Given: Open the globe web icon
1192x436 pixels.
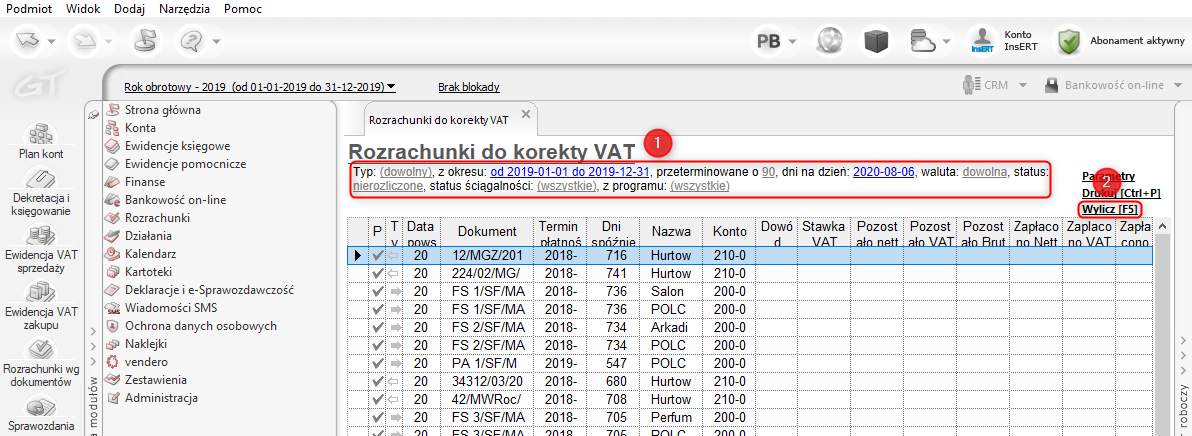Looking at the screenshot, I should pos(829,41).
